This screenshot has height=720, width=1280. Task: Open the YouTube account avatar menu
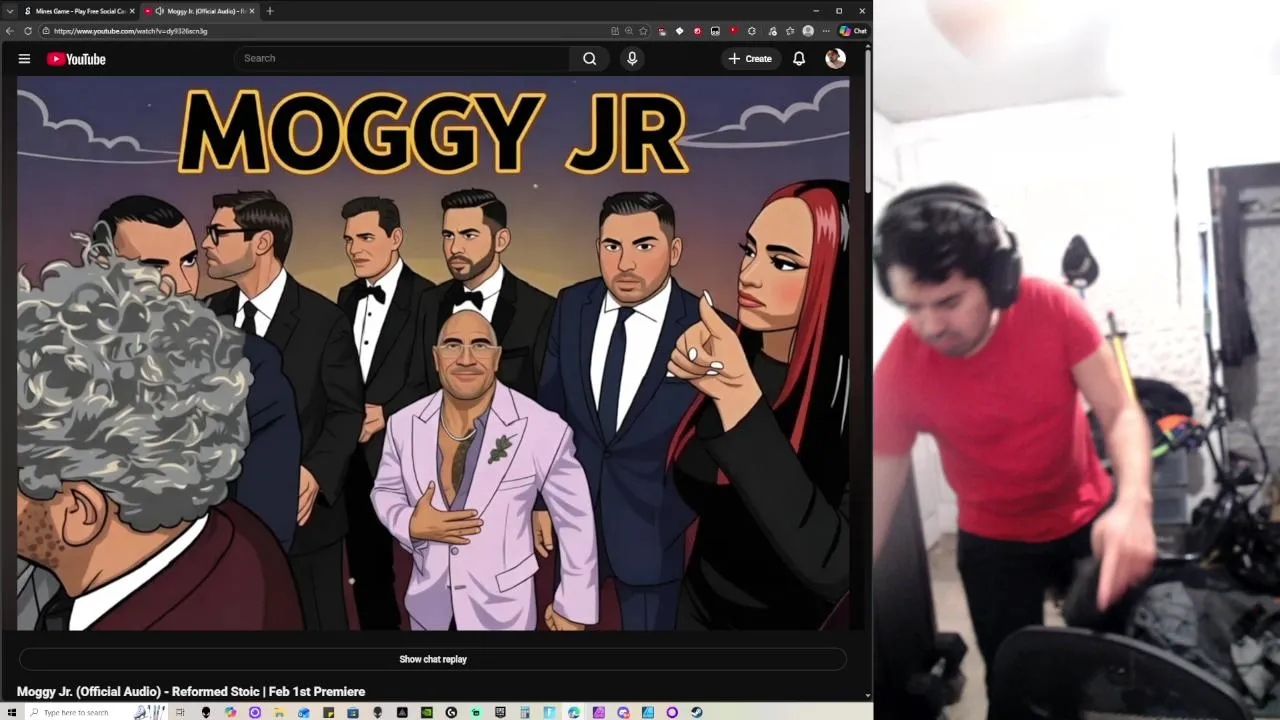836,59
